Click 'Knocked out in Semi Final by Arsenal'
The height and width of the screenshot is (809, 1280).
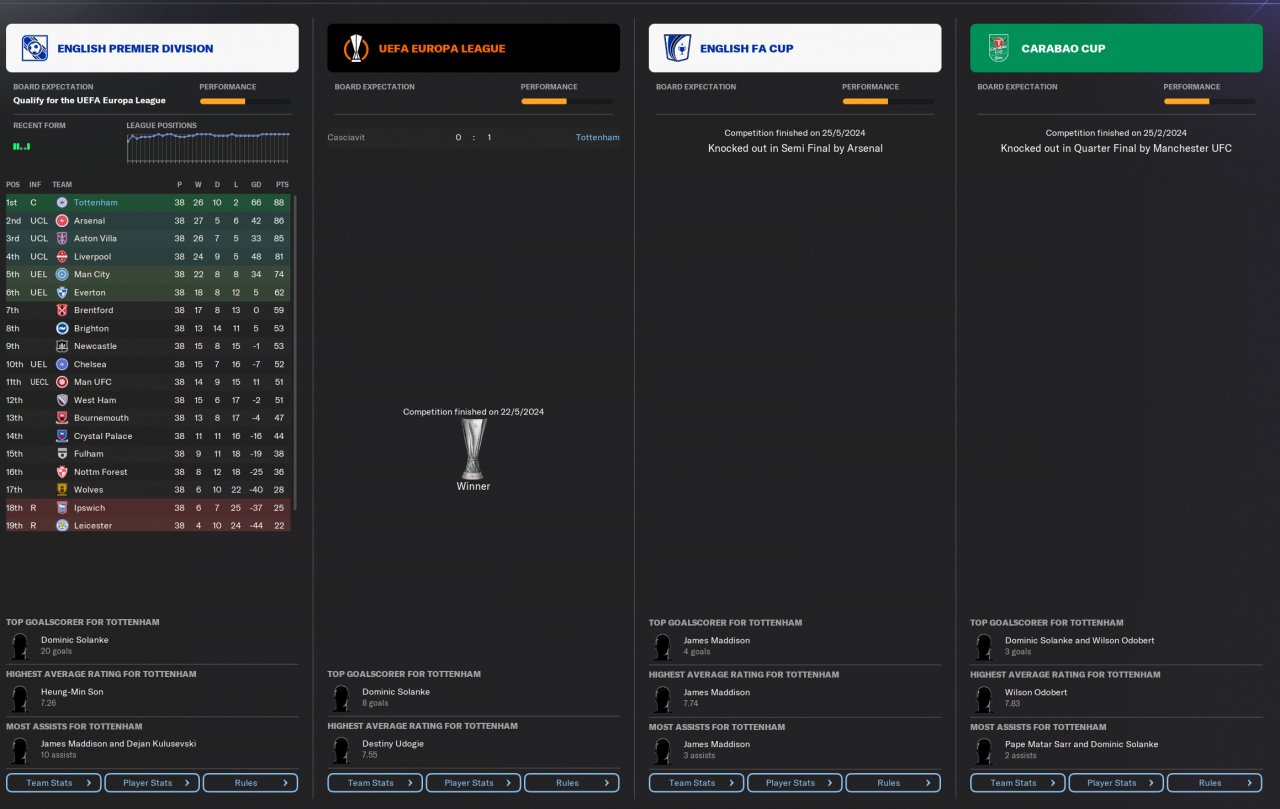[795, 149]
